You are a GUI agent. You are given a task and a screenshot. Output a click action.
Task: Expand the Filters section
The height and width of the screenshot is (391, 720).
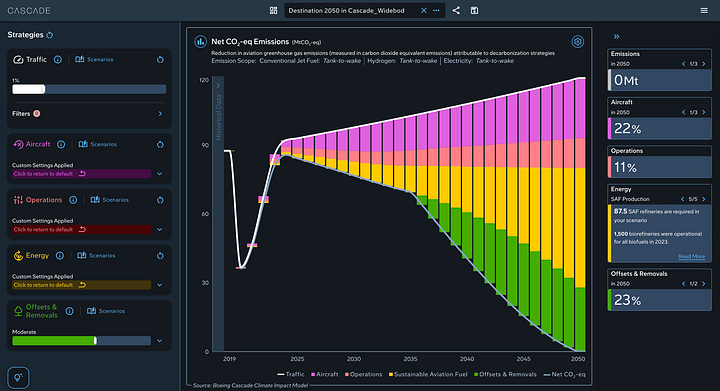pyautogui.click(x=160, y=113)
